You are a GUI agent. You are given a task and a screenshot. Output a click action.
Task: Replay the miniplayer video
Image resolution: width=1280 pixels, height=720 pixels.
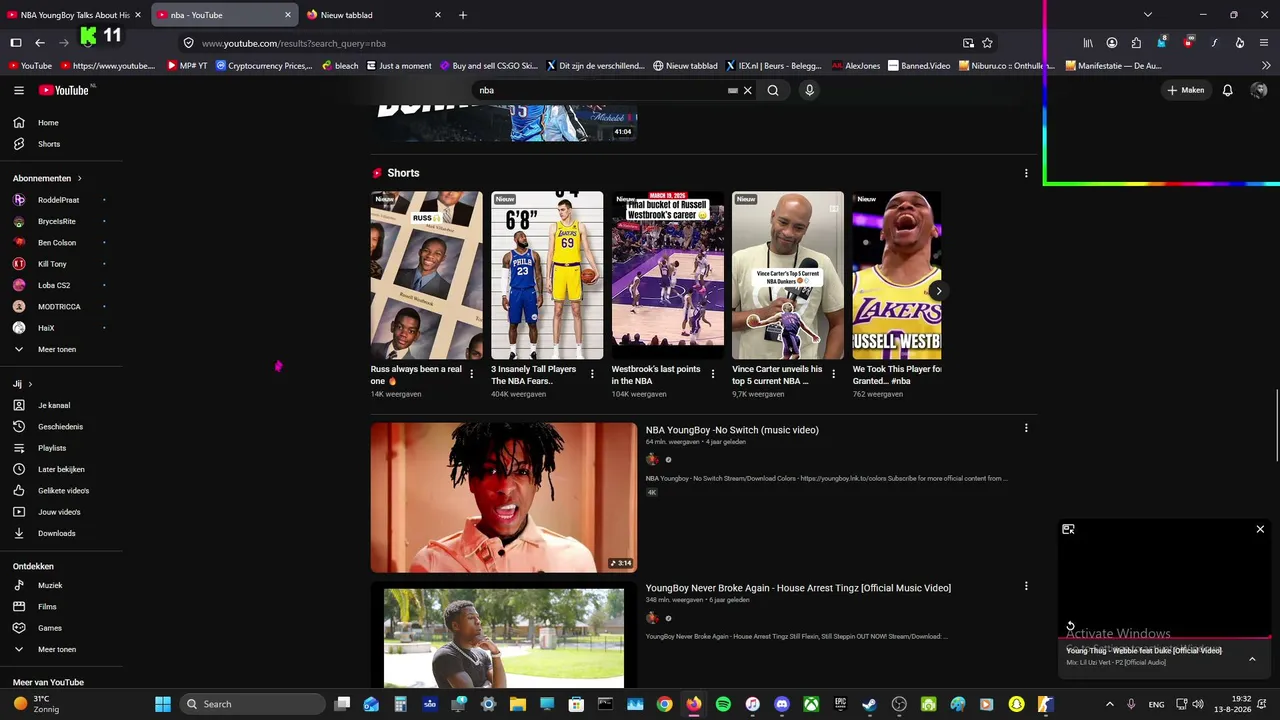(x=1070, y=627)
